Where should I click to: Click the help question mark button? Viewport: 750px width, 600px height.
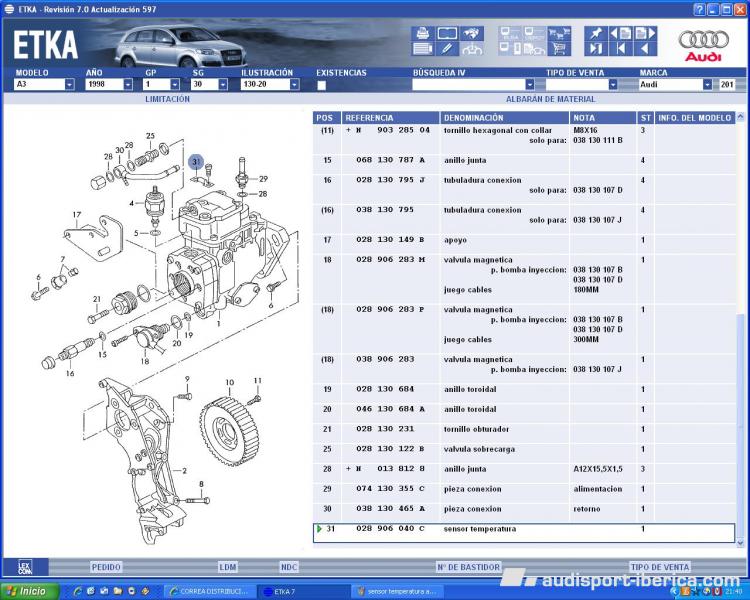click(699, 10)
